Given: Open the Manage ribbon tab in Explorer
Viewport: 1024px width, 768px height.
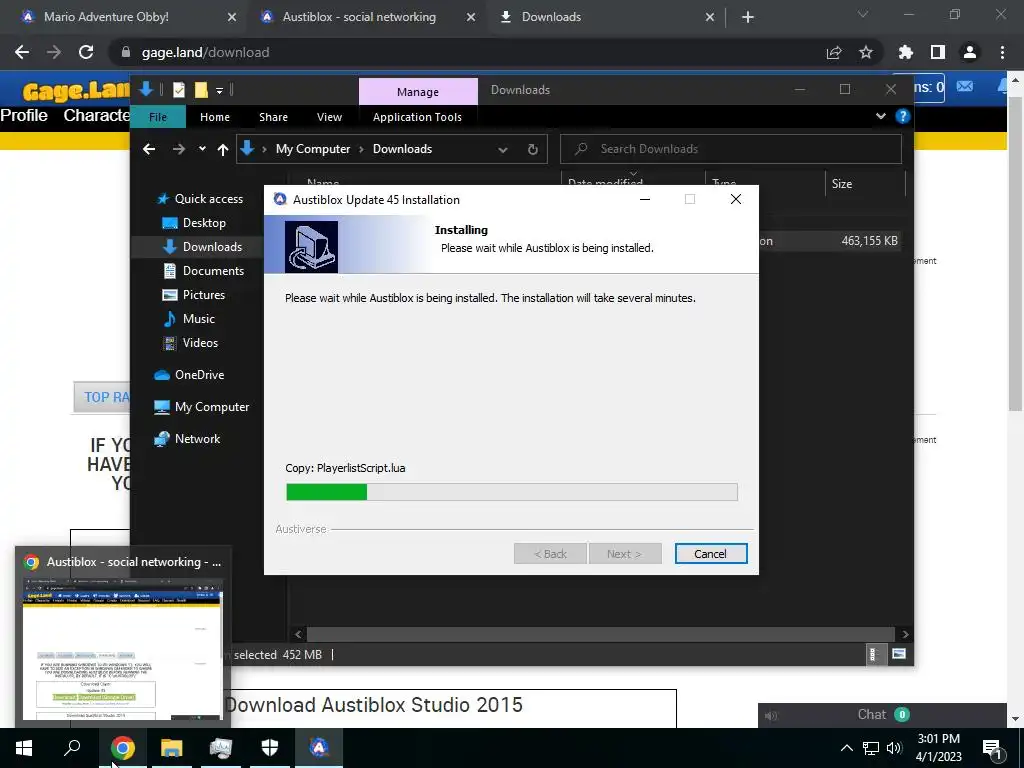Looking at the screenshot, I should point(418,91).
